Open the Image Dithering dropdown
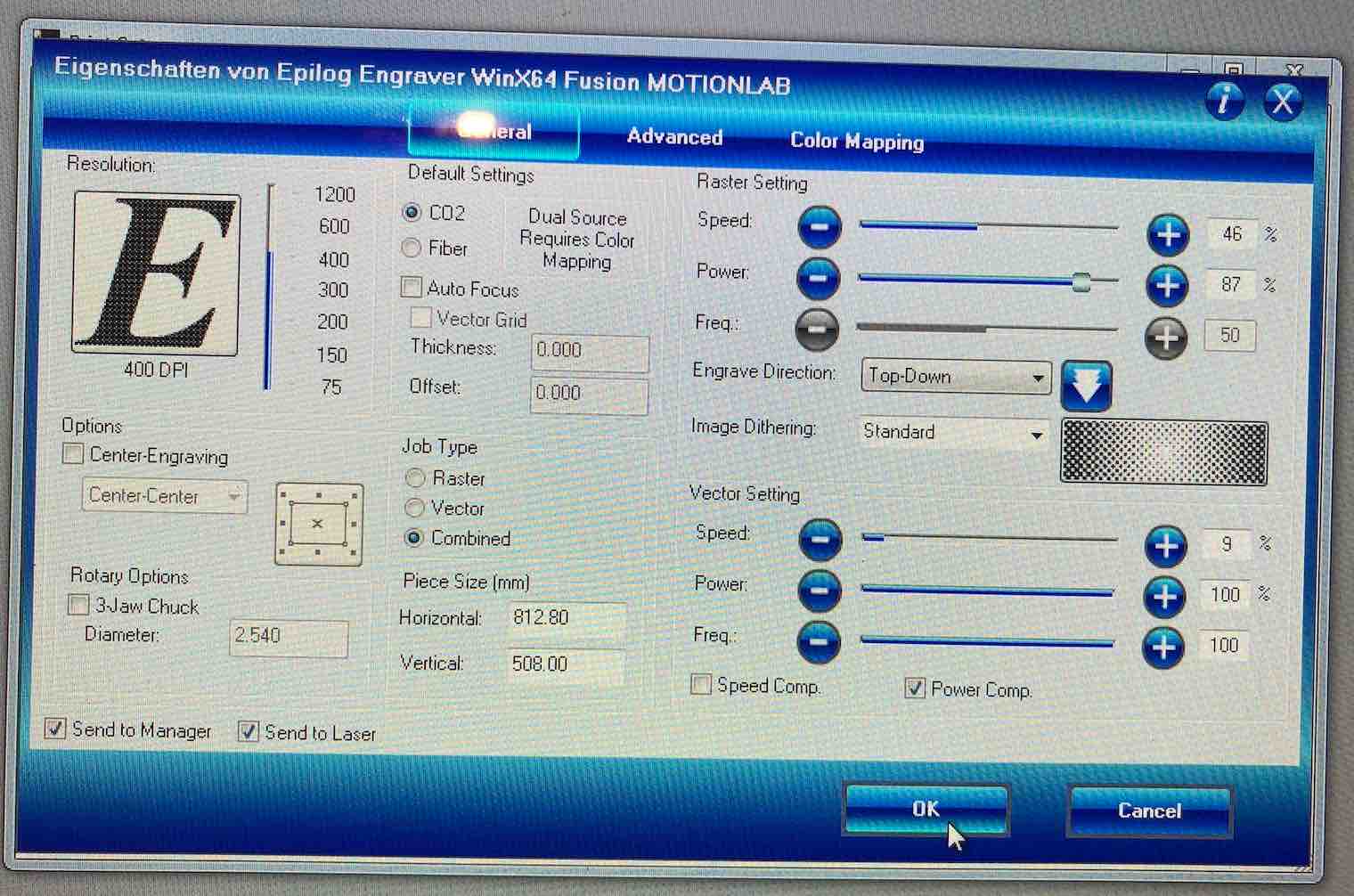The image size is (1354, 896). (954, 433)
